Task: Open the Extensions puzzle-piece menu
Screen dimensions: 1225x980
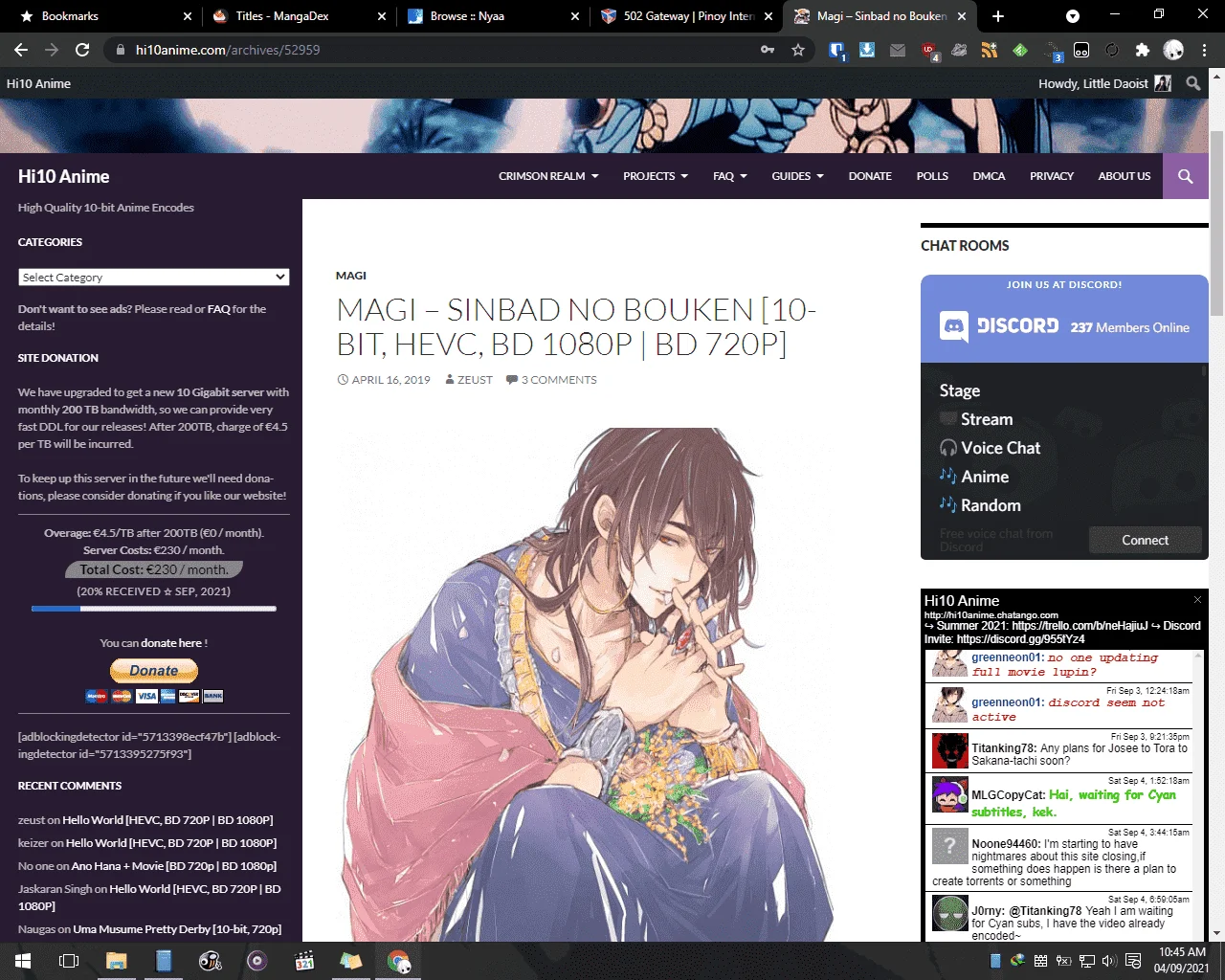Action: tap(1142, 50)
